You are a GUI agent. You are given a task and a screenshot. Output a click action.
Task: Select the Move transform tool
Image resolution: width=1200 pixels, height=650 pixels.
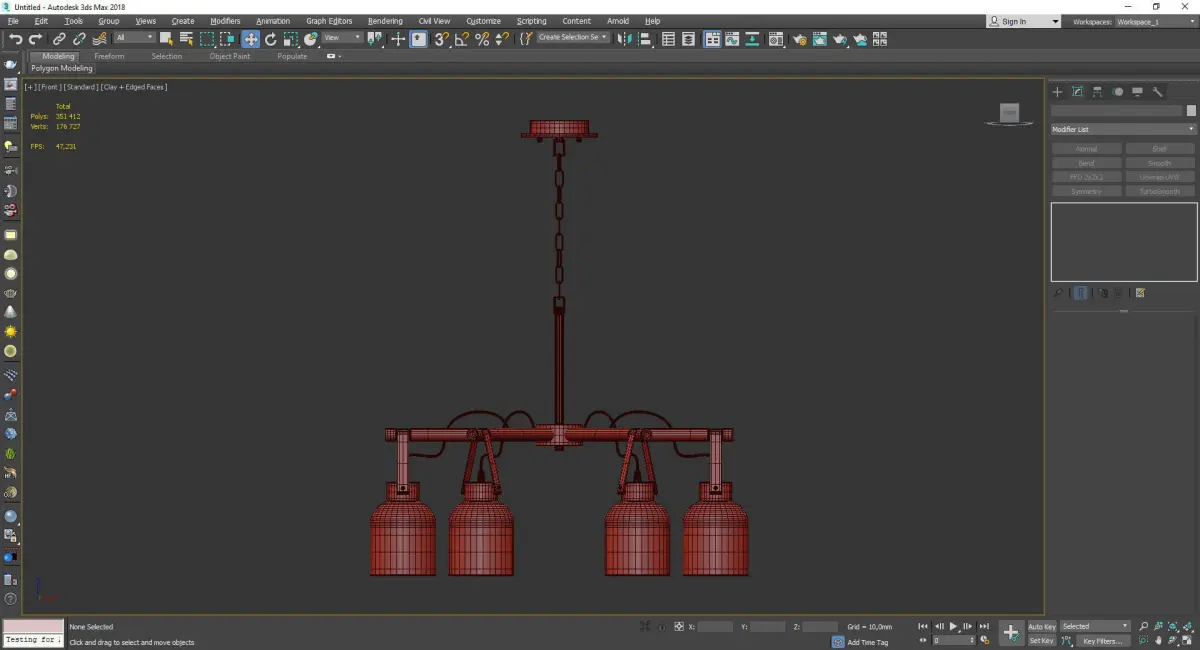[250, 39]
